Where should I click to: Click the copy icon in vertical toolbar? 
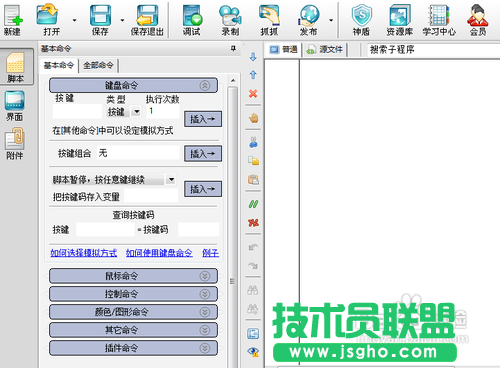[253, 161]
